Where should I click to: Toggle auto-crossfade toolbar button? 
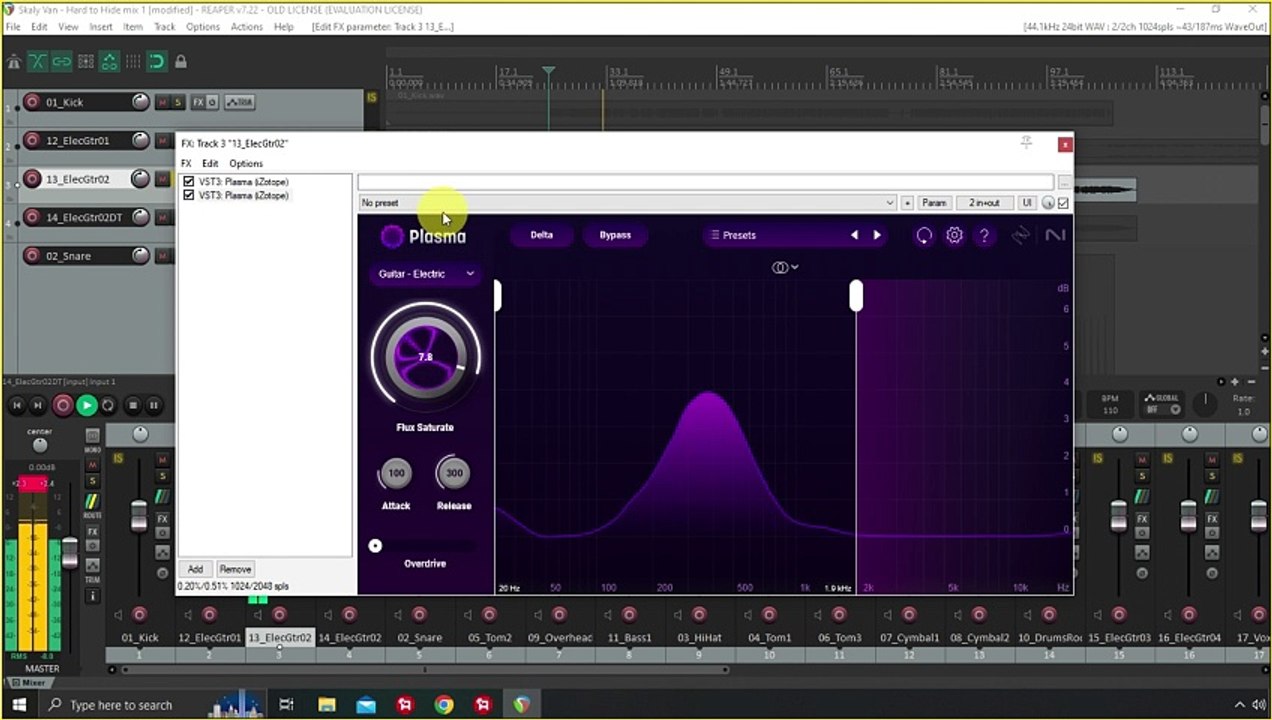38,62
